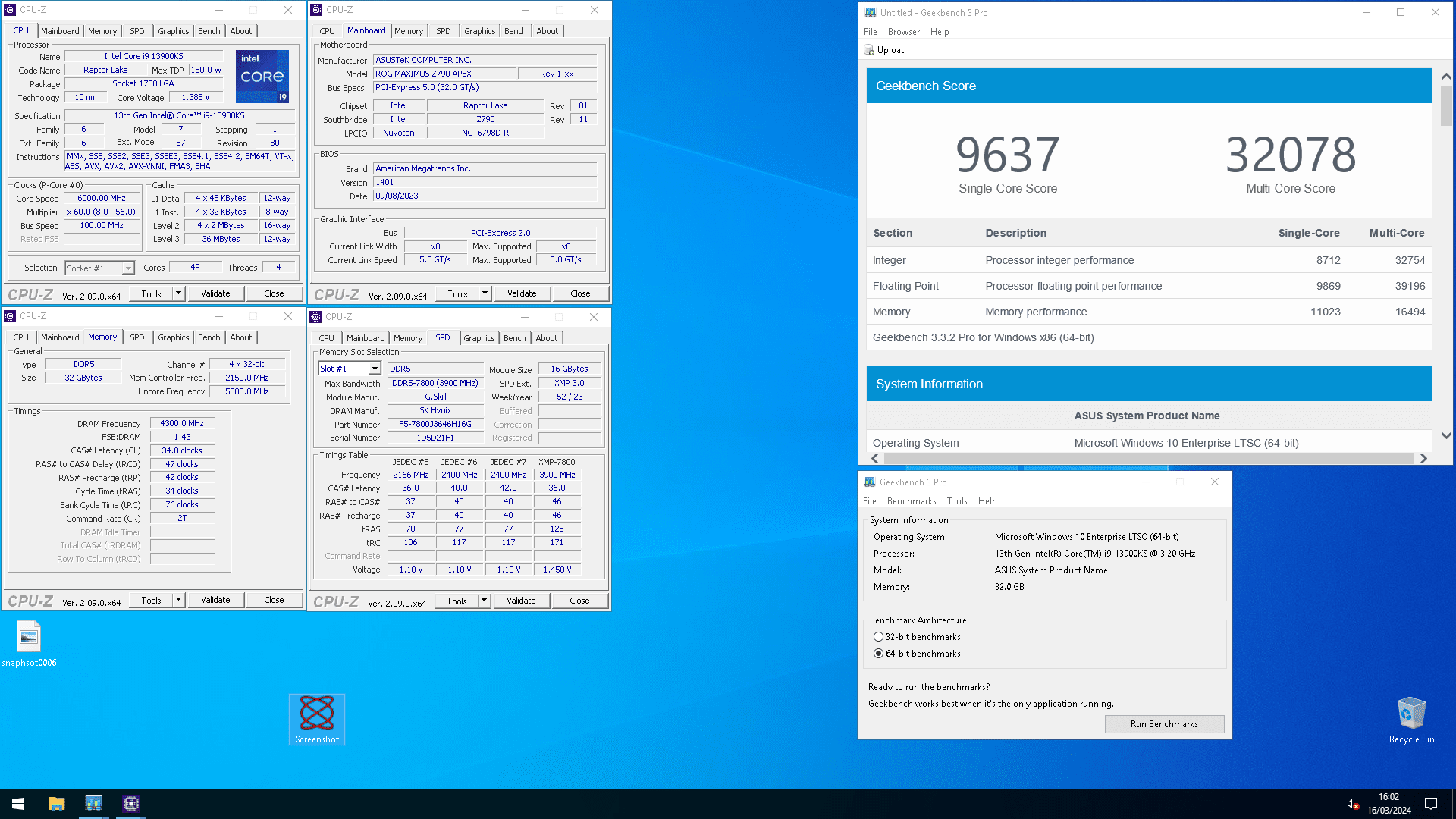Click Geekbench results horizontal scrollbar thumb
Screen dimensions: 1456x819
1148,458
